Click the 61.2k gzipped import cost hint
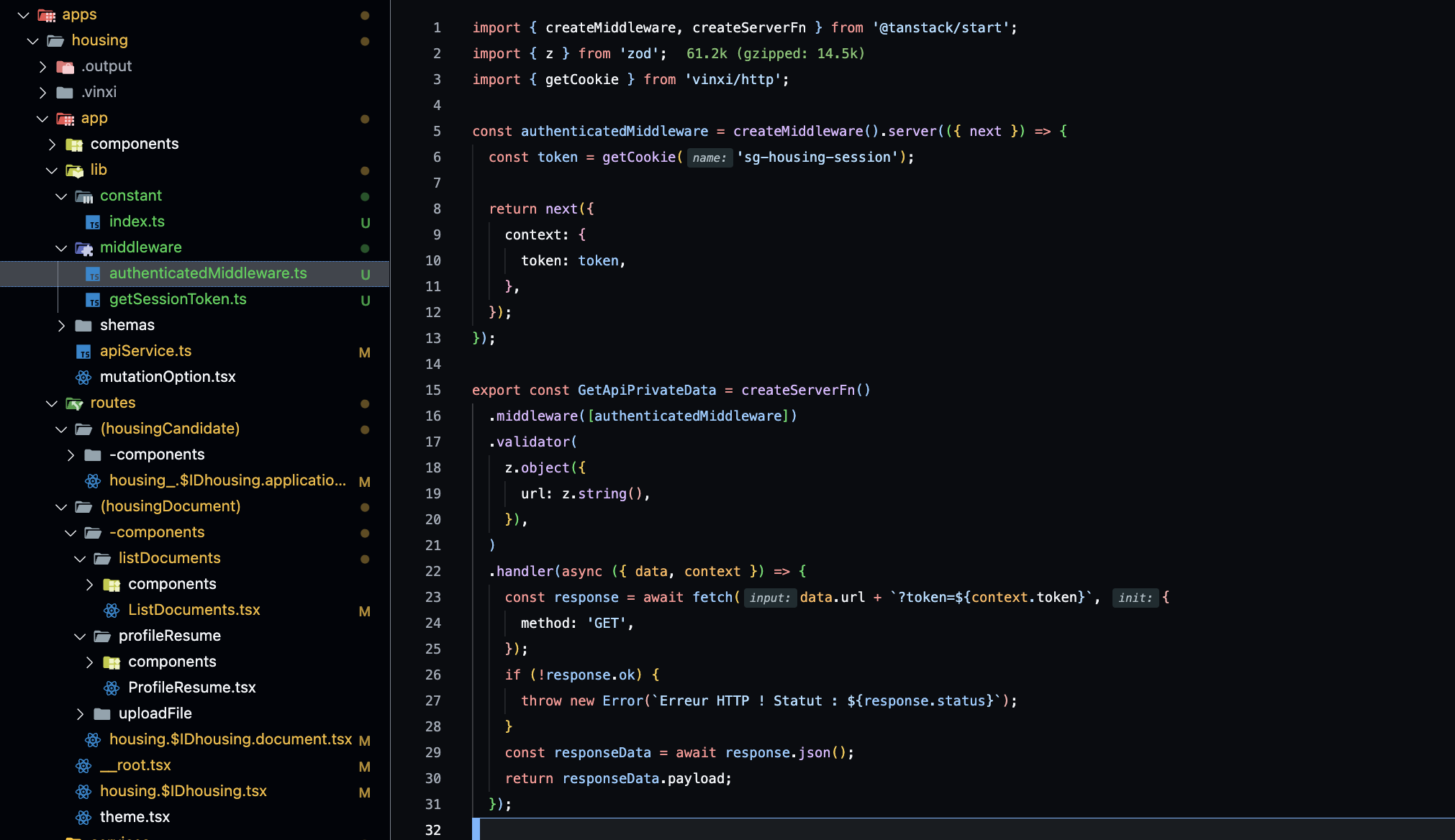1455x840 pixels. pyautogui.click(x=775, y=53)
